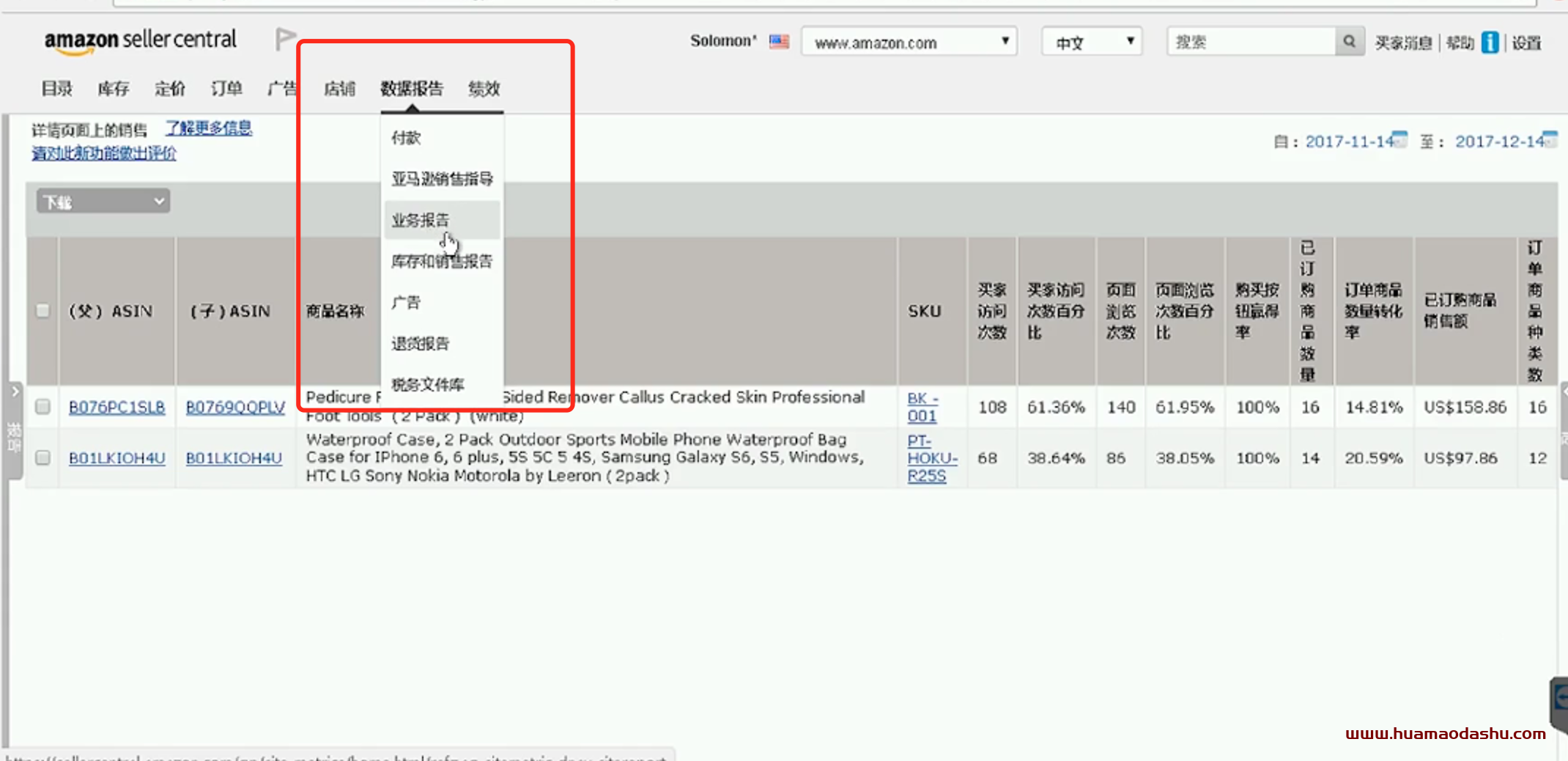The image size is (1568, 761).
Task: Check the box for Waterproof Case row
Action: (x=42, y=457)
